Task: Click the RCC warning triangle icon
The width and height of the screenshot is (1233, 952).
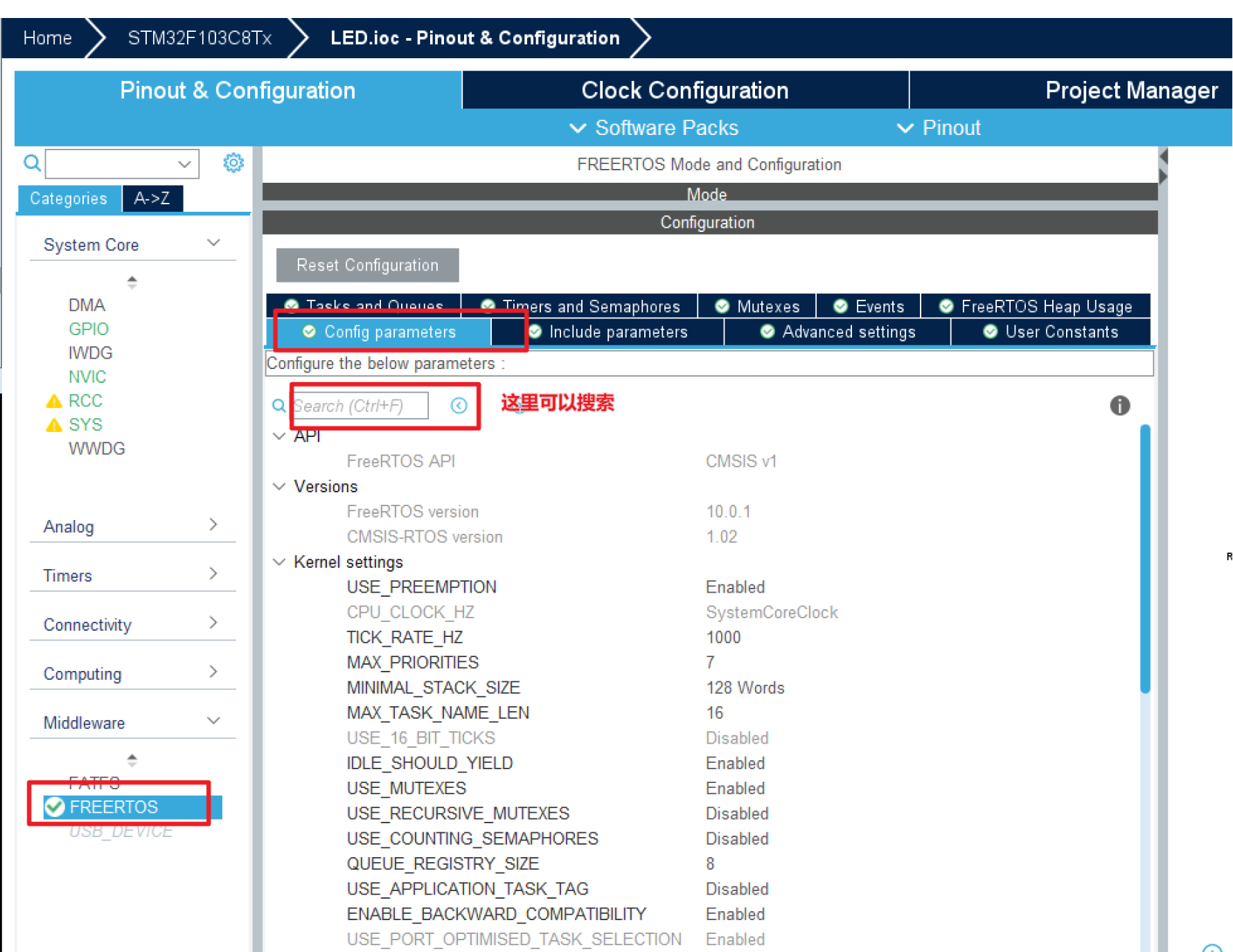Action: pyautogui.click(x=54, y=402)
